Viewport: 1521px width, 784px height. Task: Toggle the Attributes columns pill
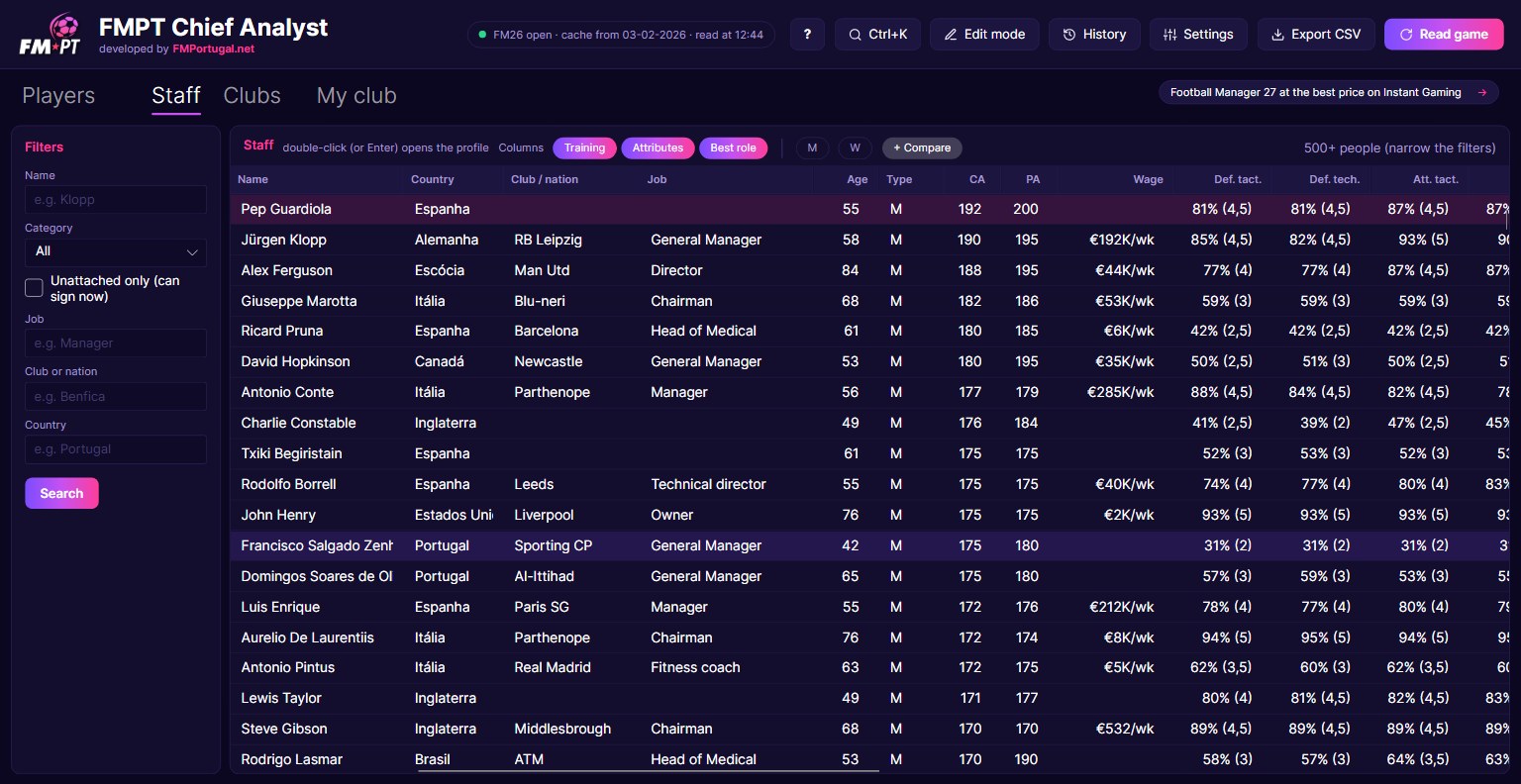pos(658,148)
